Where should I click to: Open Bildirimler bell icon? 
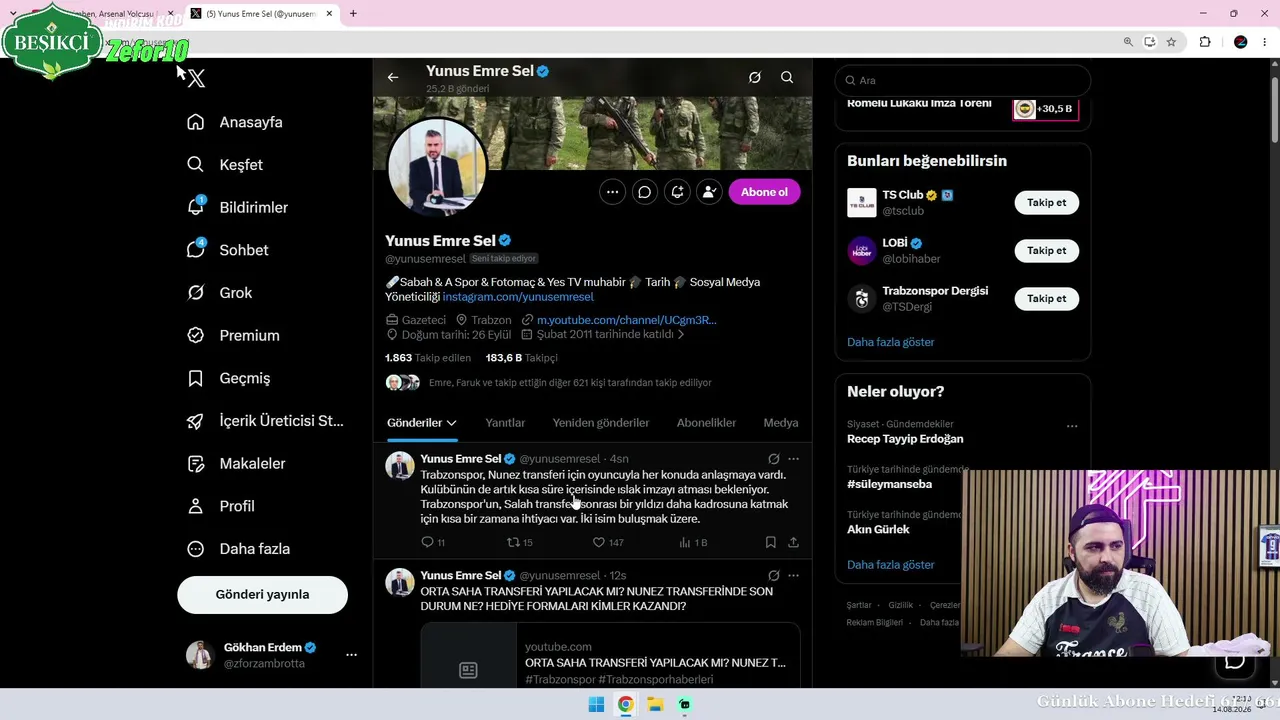pyautogui.click(x=196, y=207)
